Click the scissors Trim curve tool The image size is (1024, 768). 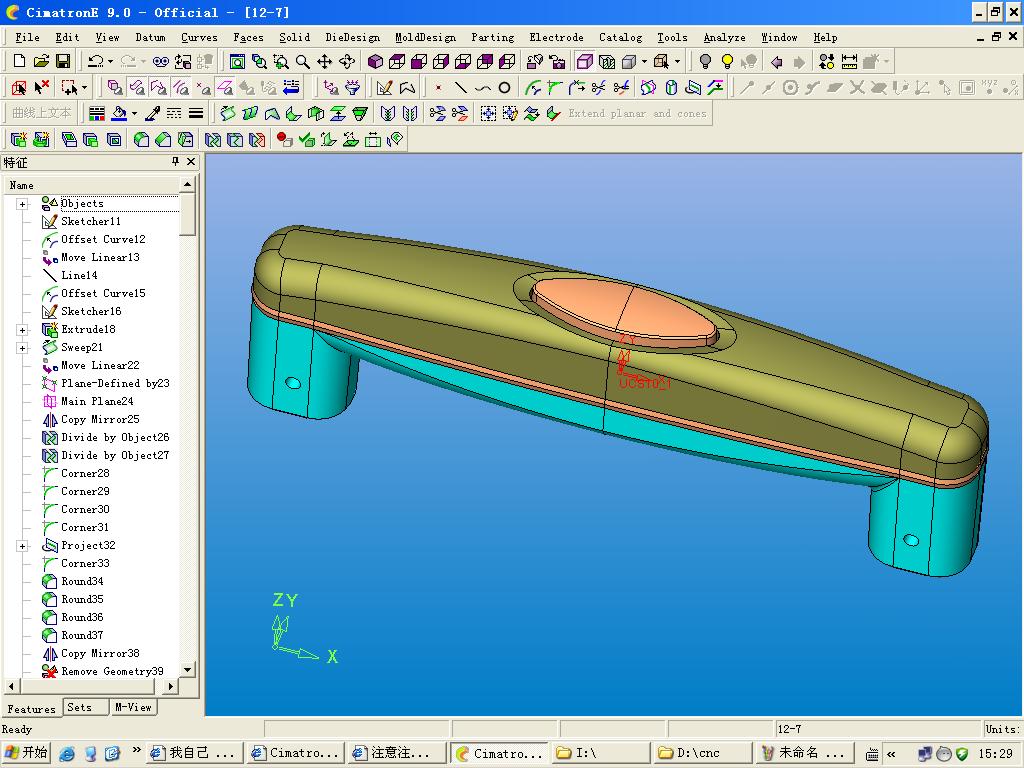point(598,87)
